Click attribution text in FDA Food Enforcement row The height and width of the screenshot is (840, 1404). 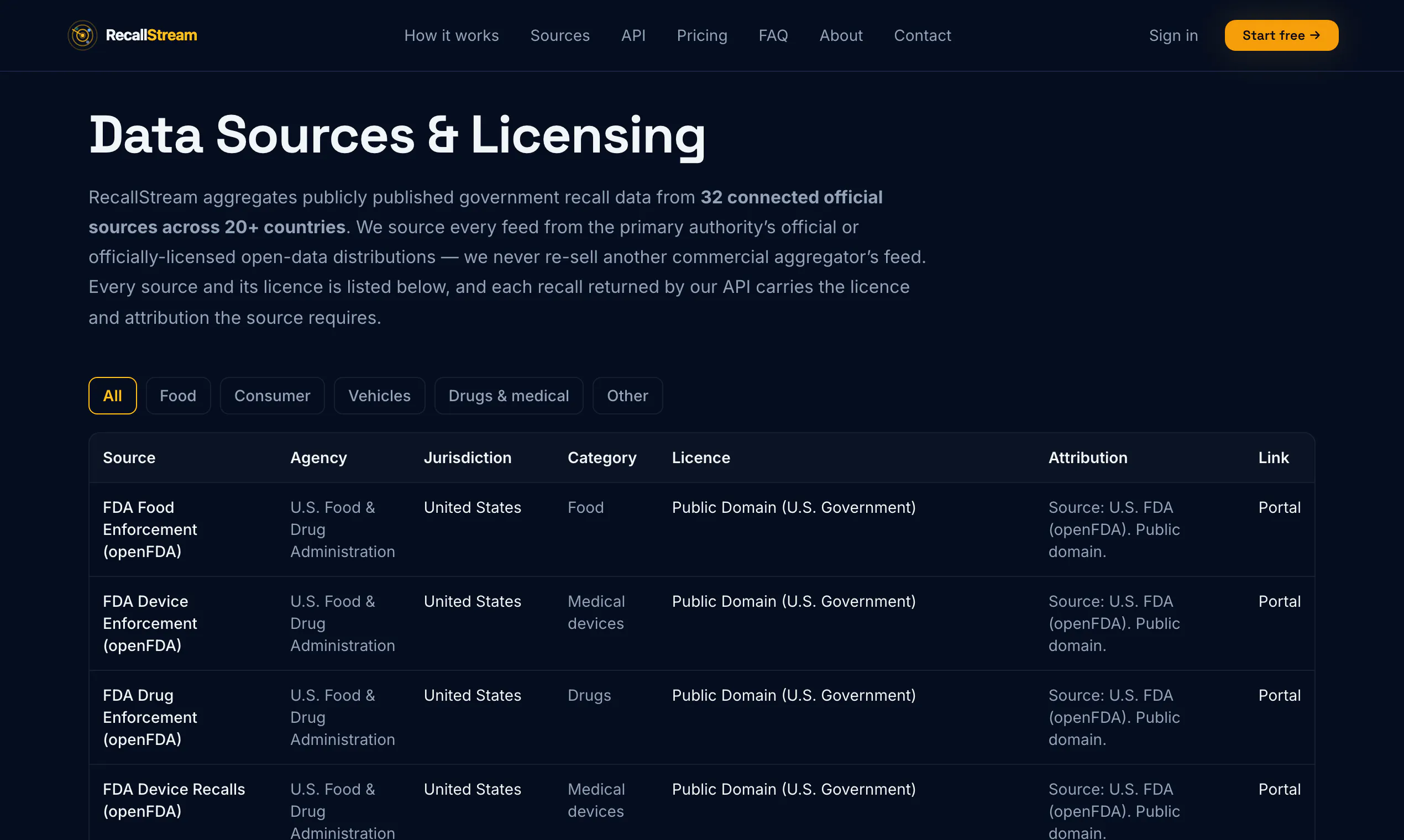[x=1114, y=529]
